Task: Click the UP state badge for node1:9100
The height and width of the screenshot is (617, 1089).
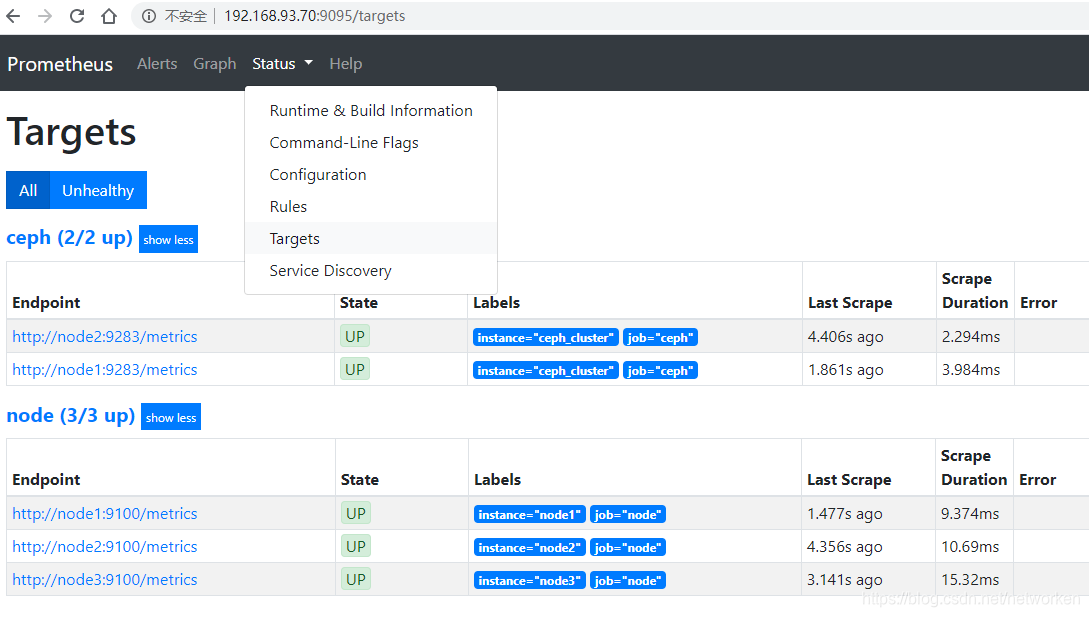Action: coord(356,513)
